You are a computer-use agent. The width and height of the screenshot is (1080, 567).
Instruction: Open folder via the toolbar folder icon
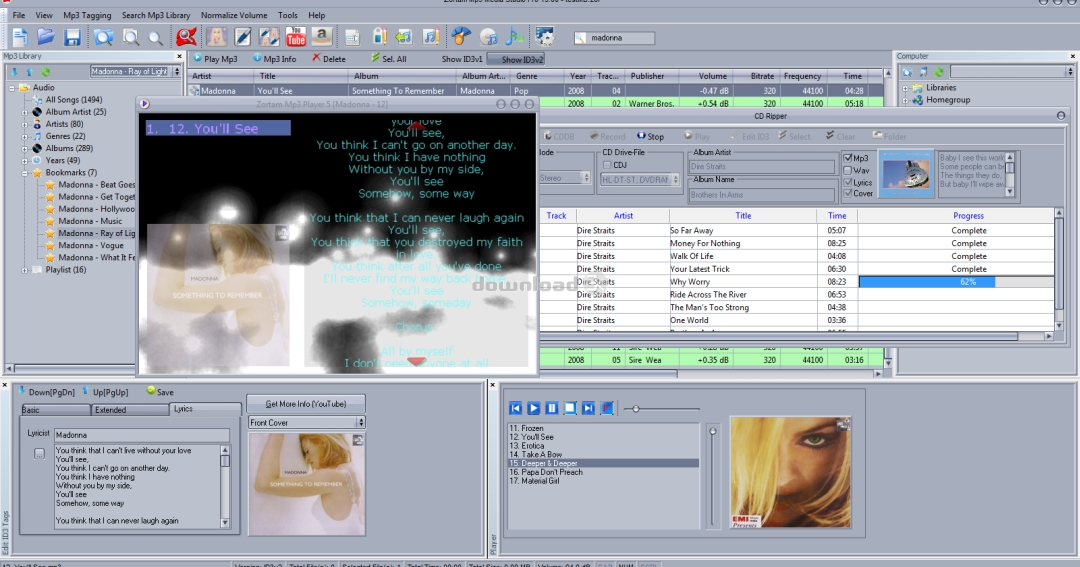pos(46,37)
